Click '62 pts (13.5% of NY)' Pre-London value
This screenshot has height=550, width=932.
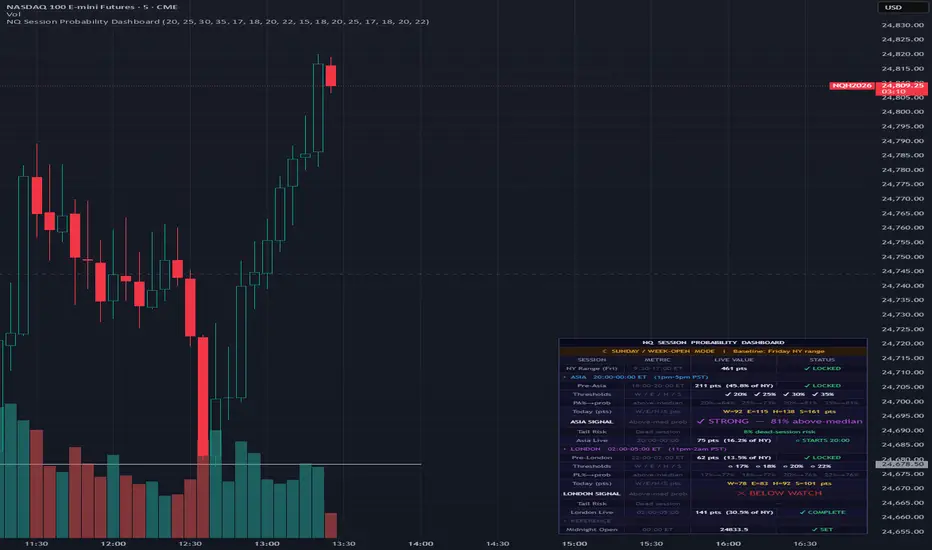coord(734,458)
